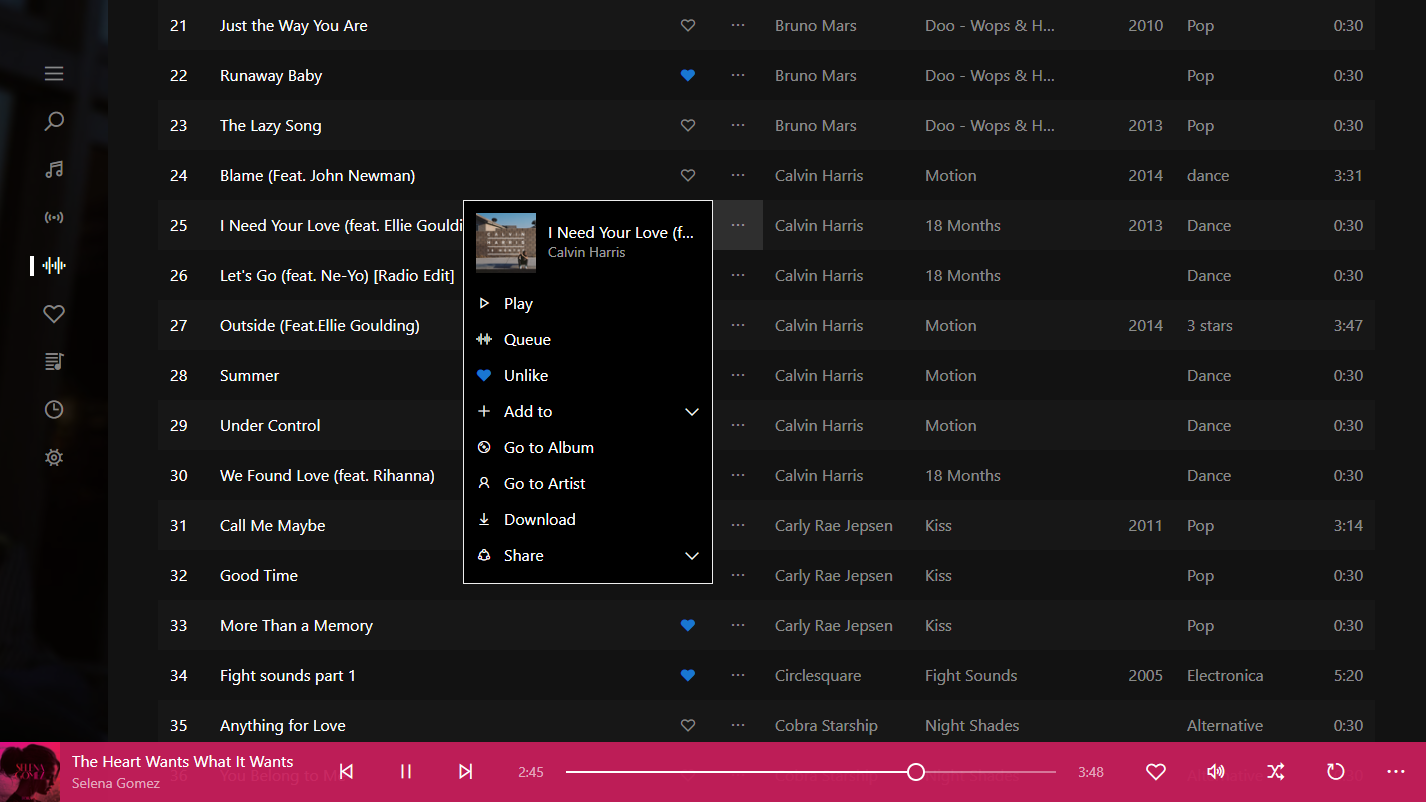Select Go to Album in context menu
The height and width of the screenshot is (802, 1426).
[549, 447]
